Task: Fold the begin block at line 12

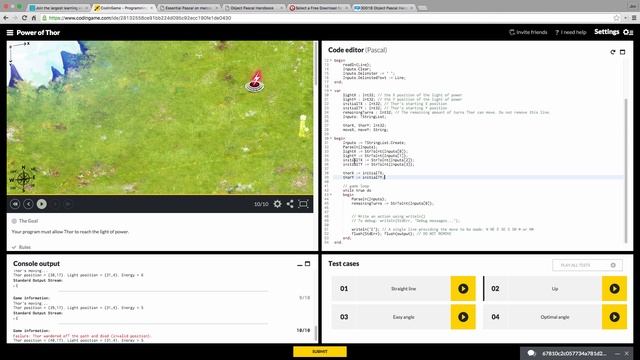Action: [331, 60]
